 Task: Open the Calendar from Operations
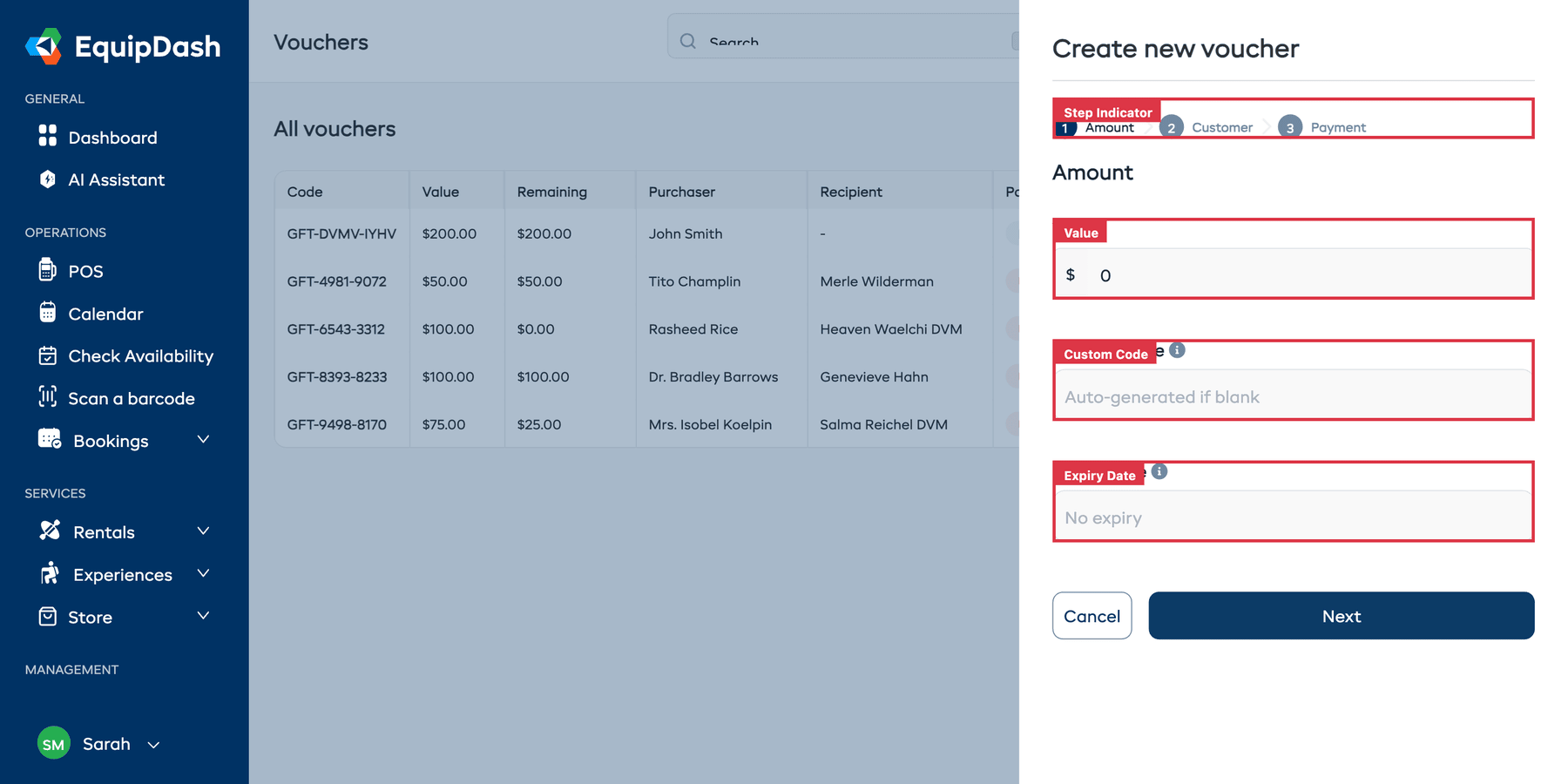pyautogui.click(x=105, y=314)
